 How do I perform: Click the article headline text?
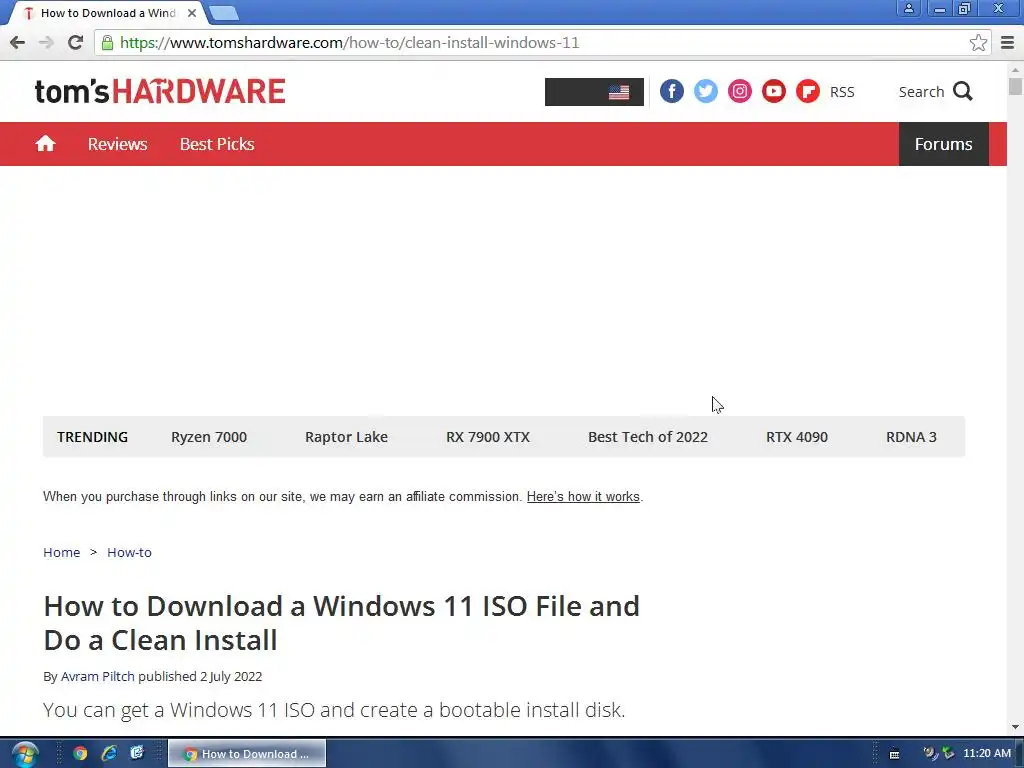point(342,623)
